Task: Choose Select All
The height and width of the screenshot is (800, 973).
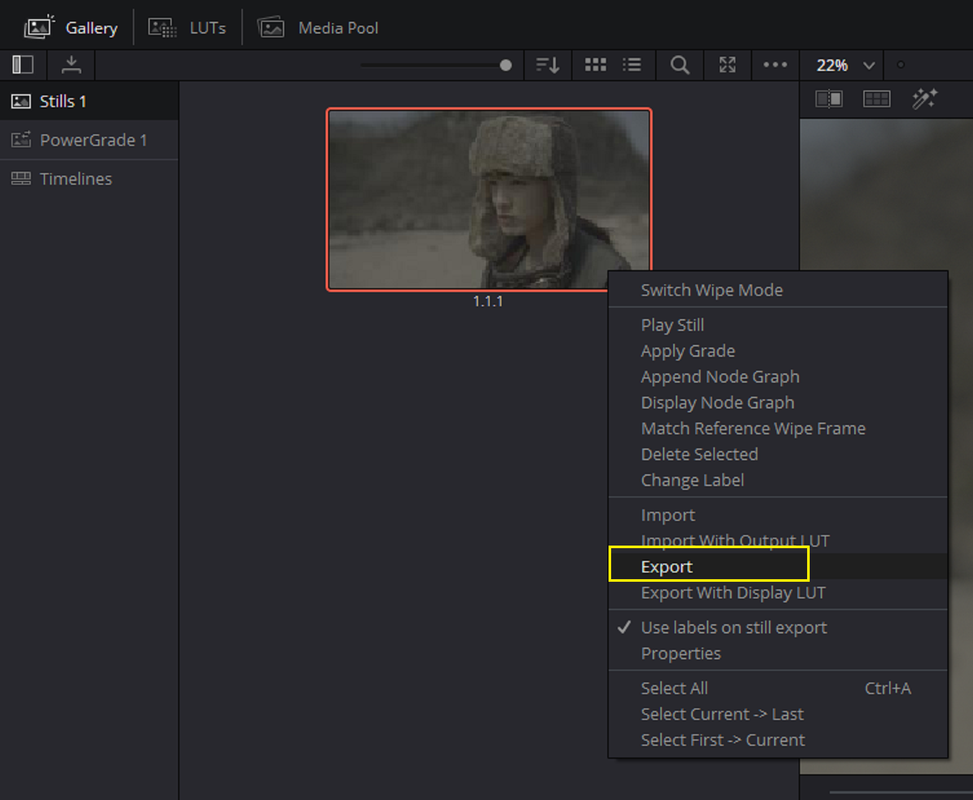Action: 778,688
